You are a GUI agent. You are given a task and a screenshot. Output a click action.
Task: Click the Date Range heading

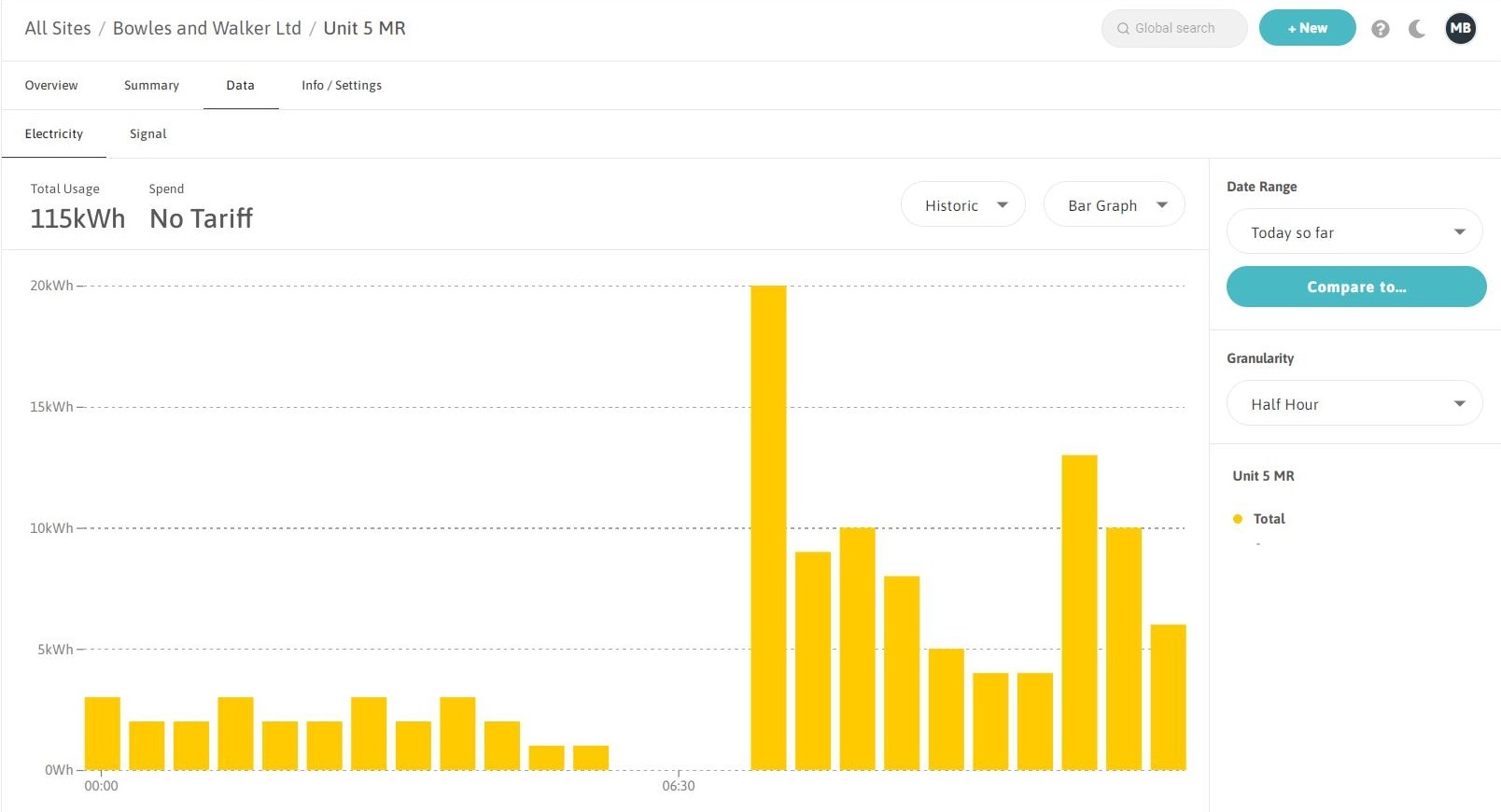point(1262,187)
